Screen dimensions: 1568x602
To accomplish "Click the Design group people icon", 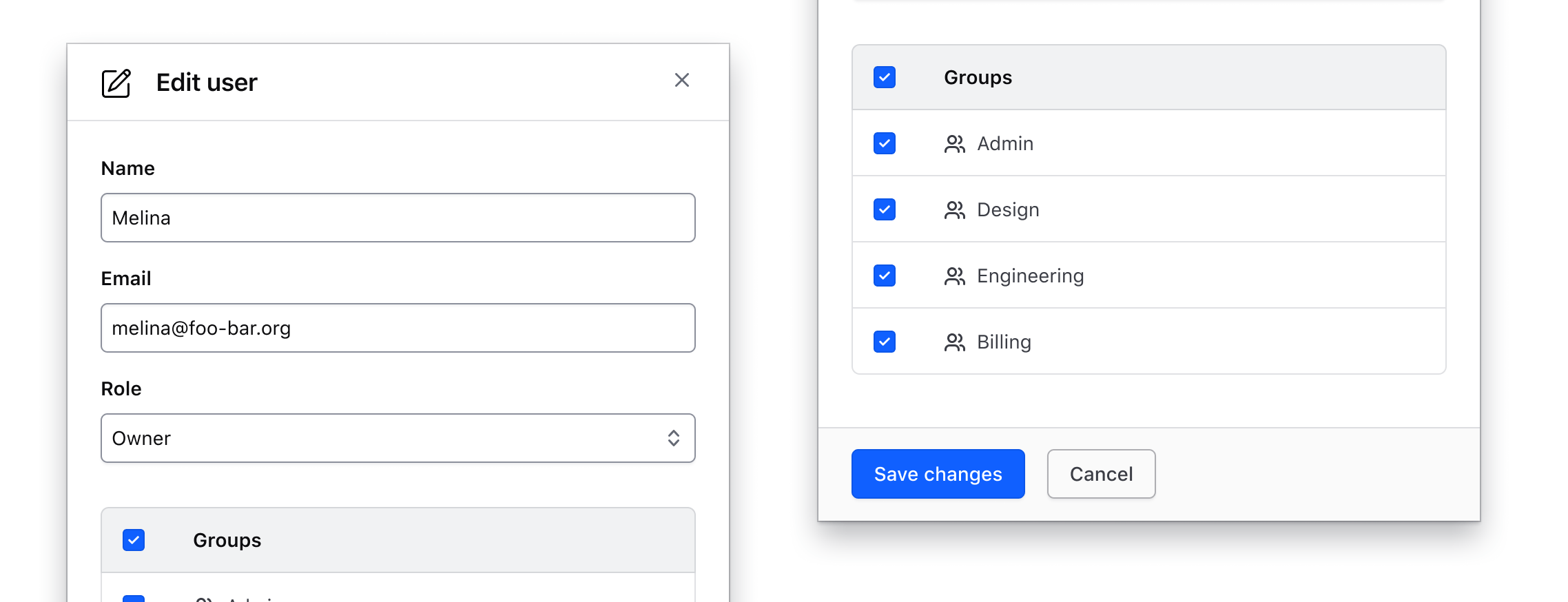I will tap(954, 210).
